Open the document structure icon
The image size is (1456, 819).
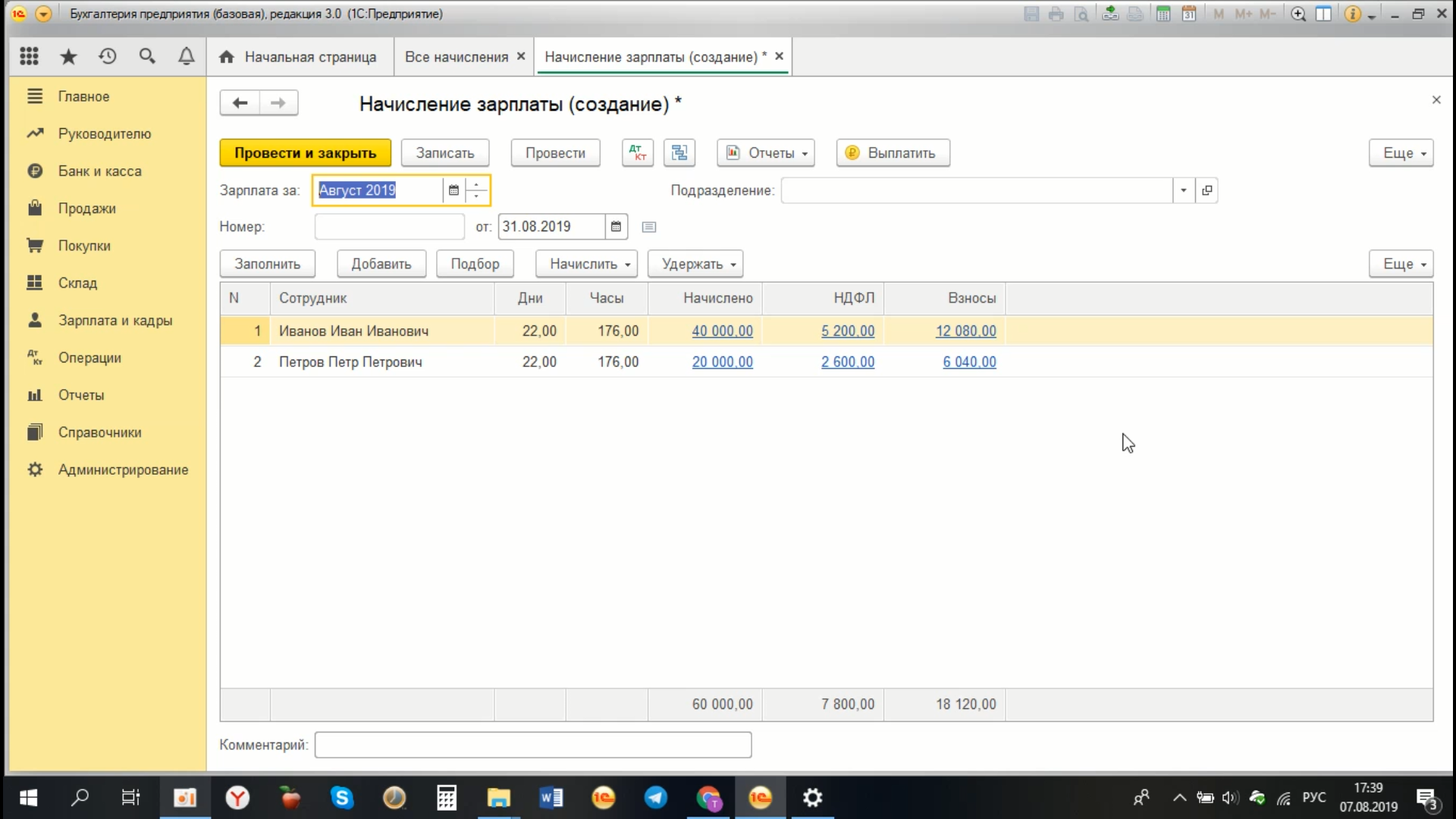click(679, 152)
